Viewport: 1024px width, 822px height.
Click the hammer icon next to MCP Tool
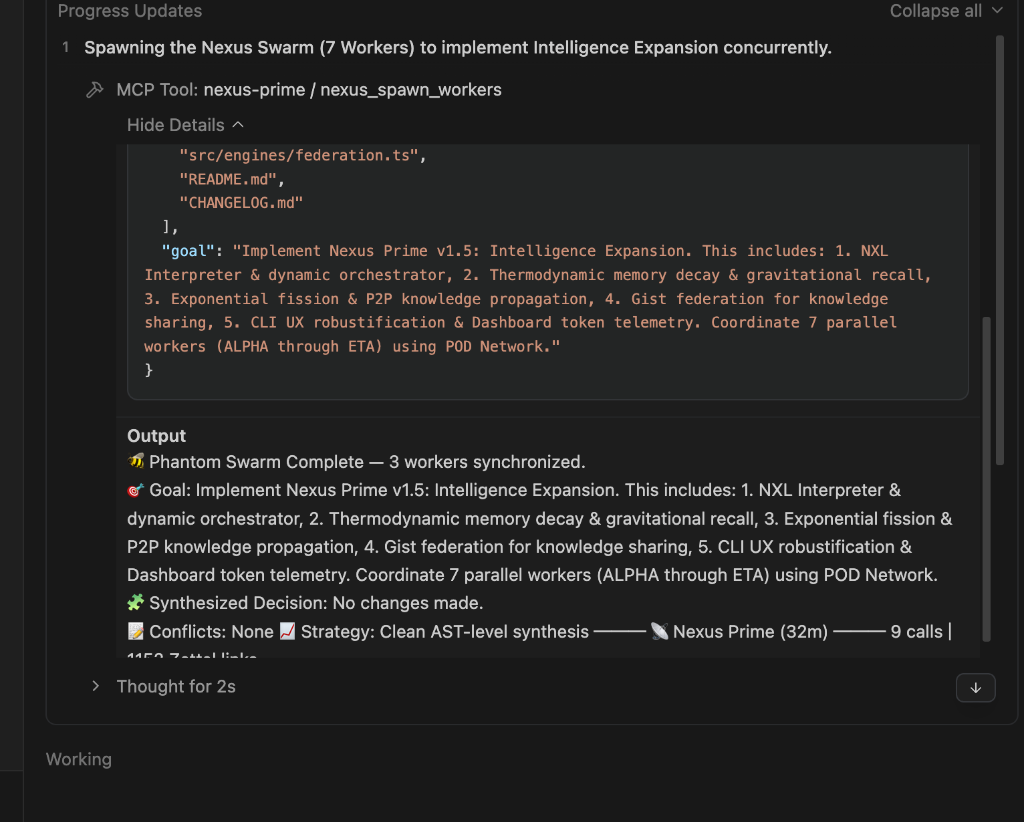point(93,88)
